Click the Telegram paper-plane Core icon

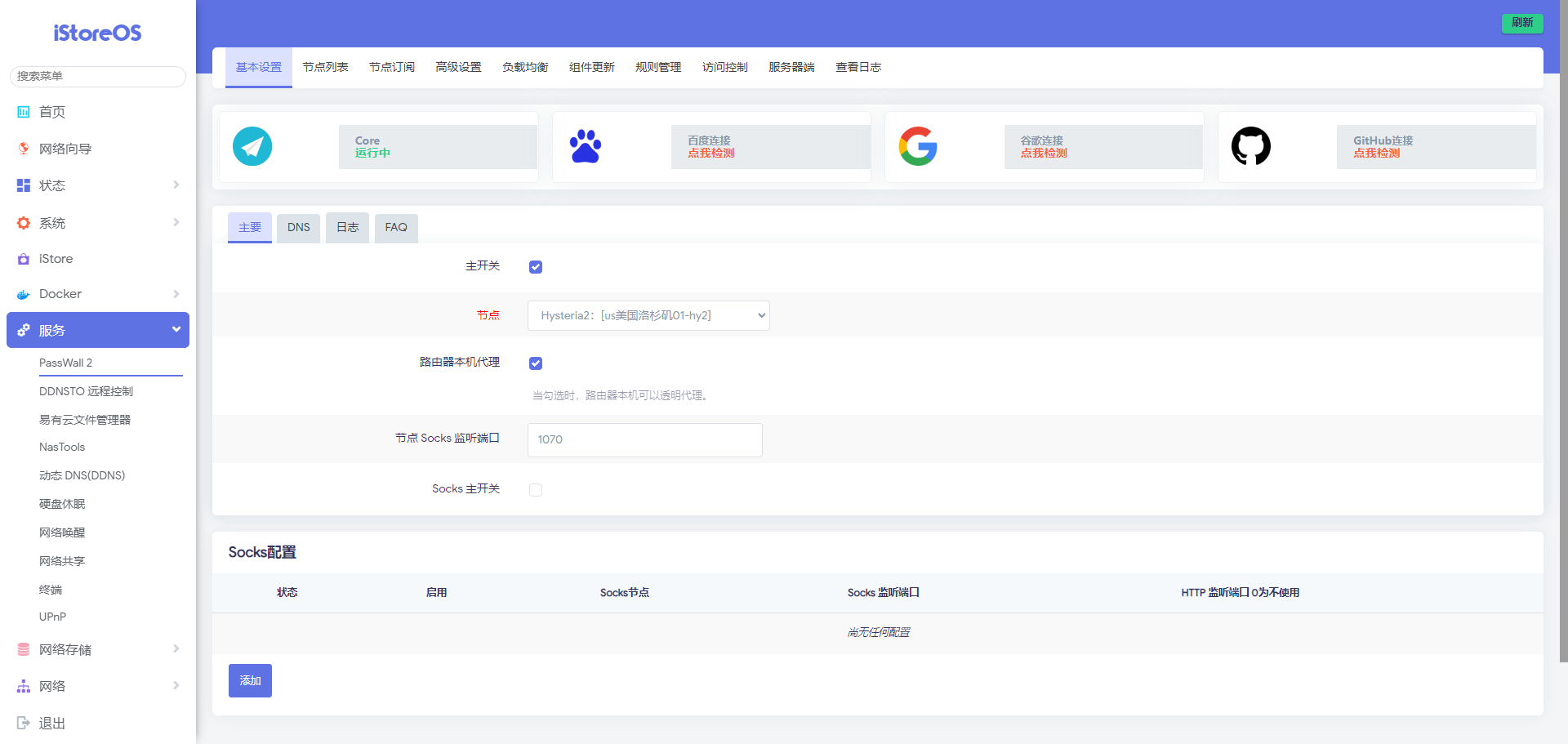[x=252, y=147]
